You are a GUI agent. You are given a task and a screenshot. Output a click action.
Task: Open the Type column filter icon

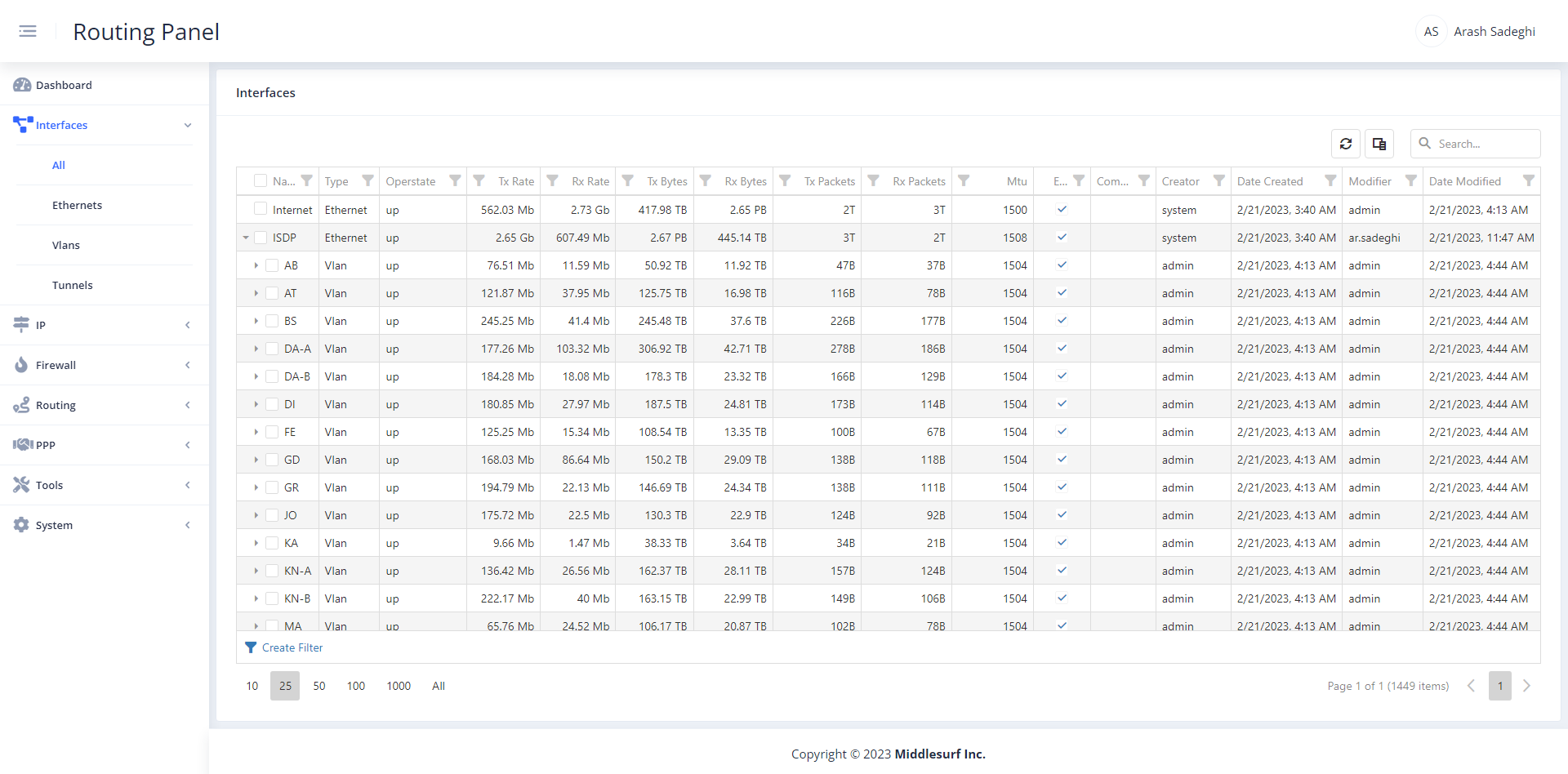coord(367,180)
